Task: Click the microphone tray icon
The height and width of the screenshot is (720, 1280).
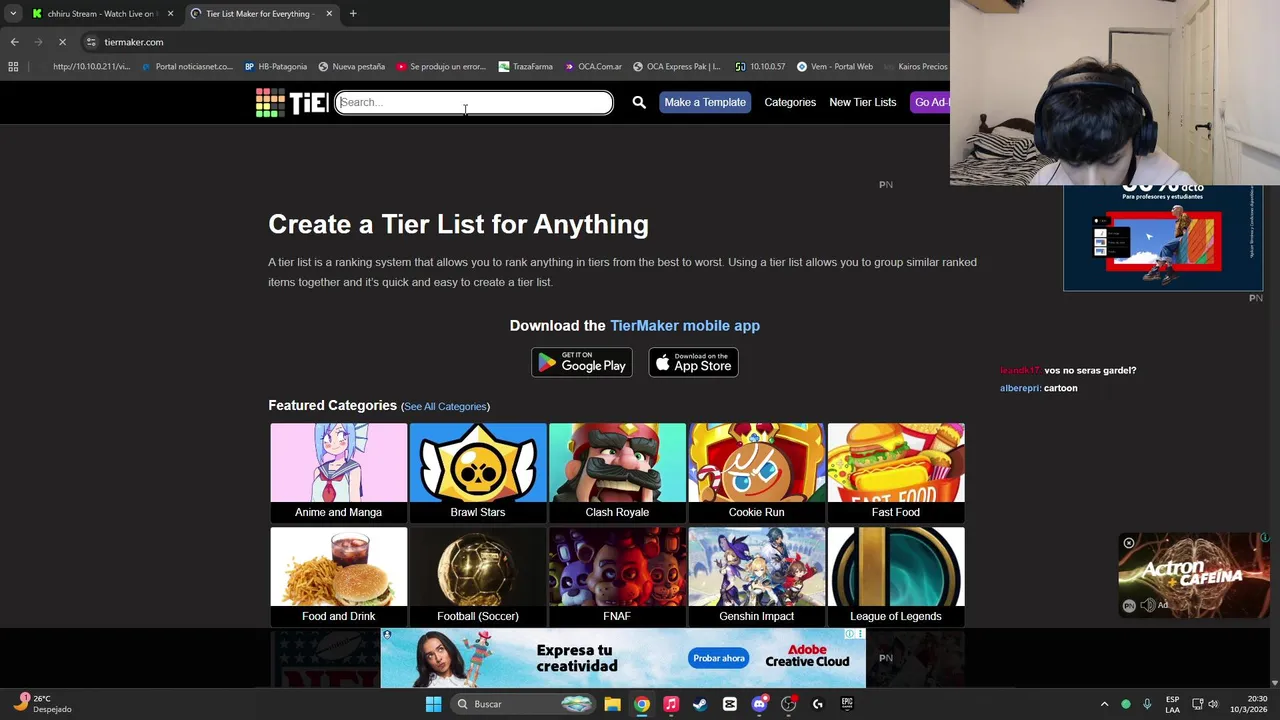Action: 1147,704
